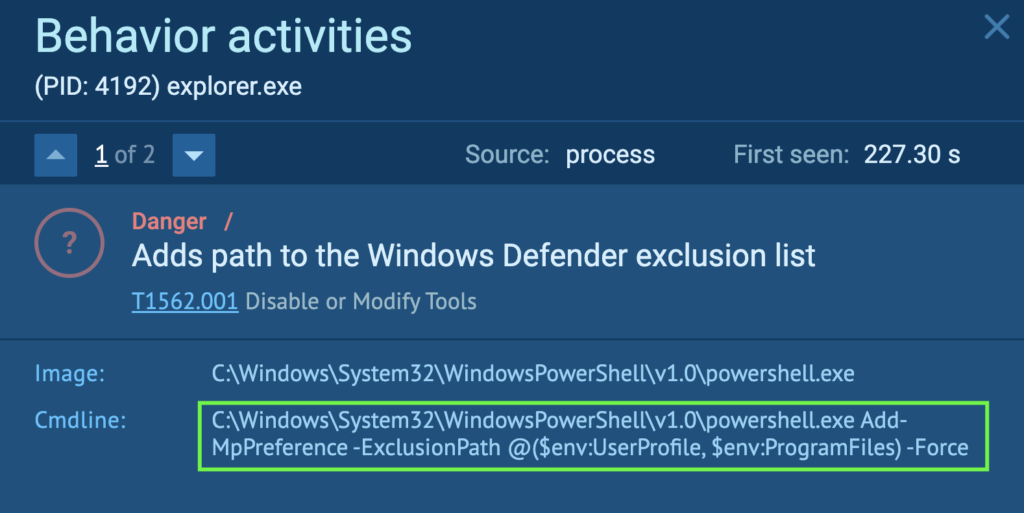Image resolution: width=1024 pixels, height=513 pixels.
Task: Click the Cmdline field label
Action: tap(80, 421)
